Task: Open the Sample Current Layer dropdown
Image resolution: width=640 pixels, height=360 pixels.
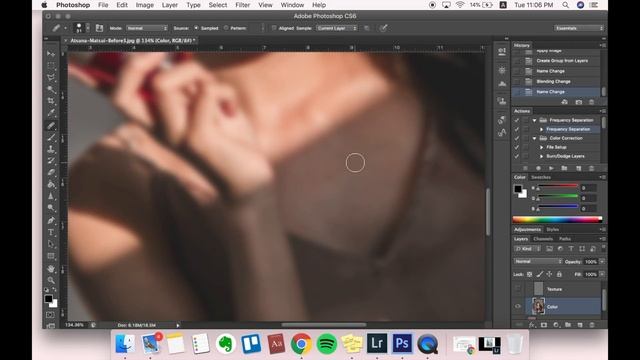Action: click(337, 28)
